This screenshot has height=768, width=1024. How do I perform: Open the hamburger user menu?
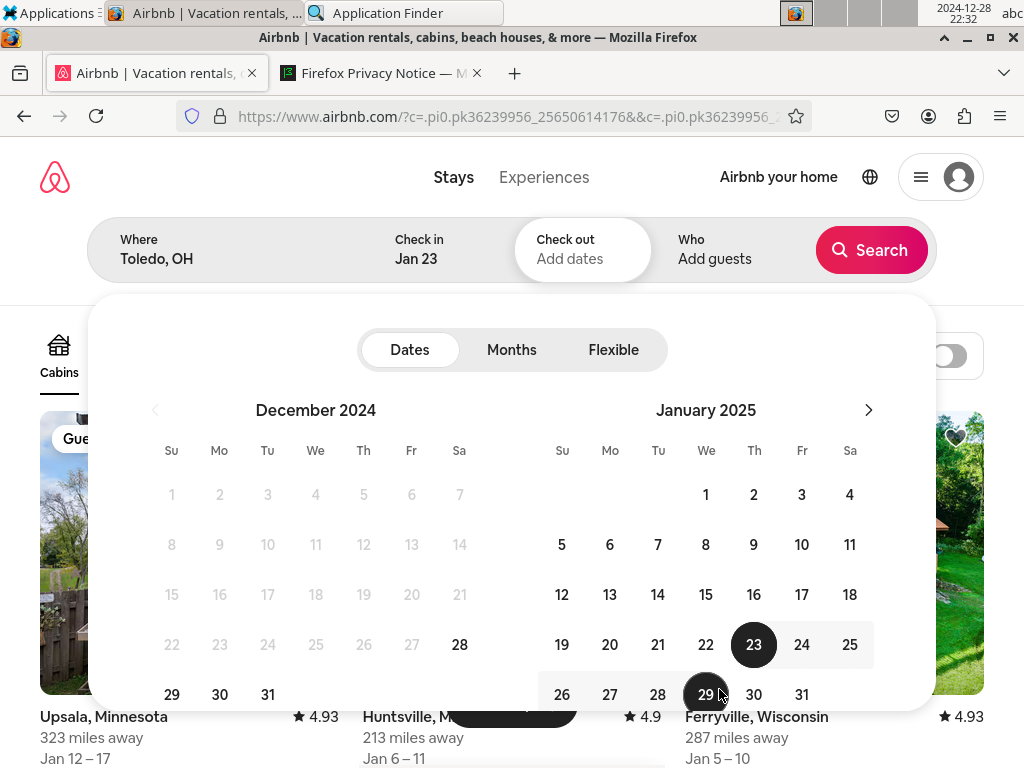pos(921,177)
